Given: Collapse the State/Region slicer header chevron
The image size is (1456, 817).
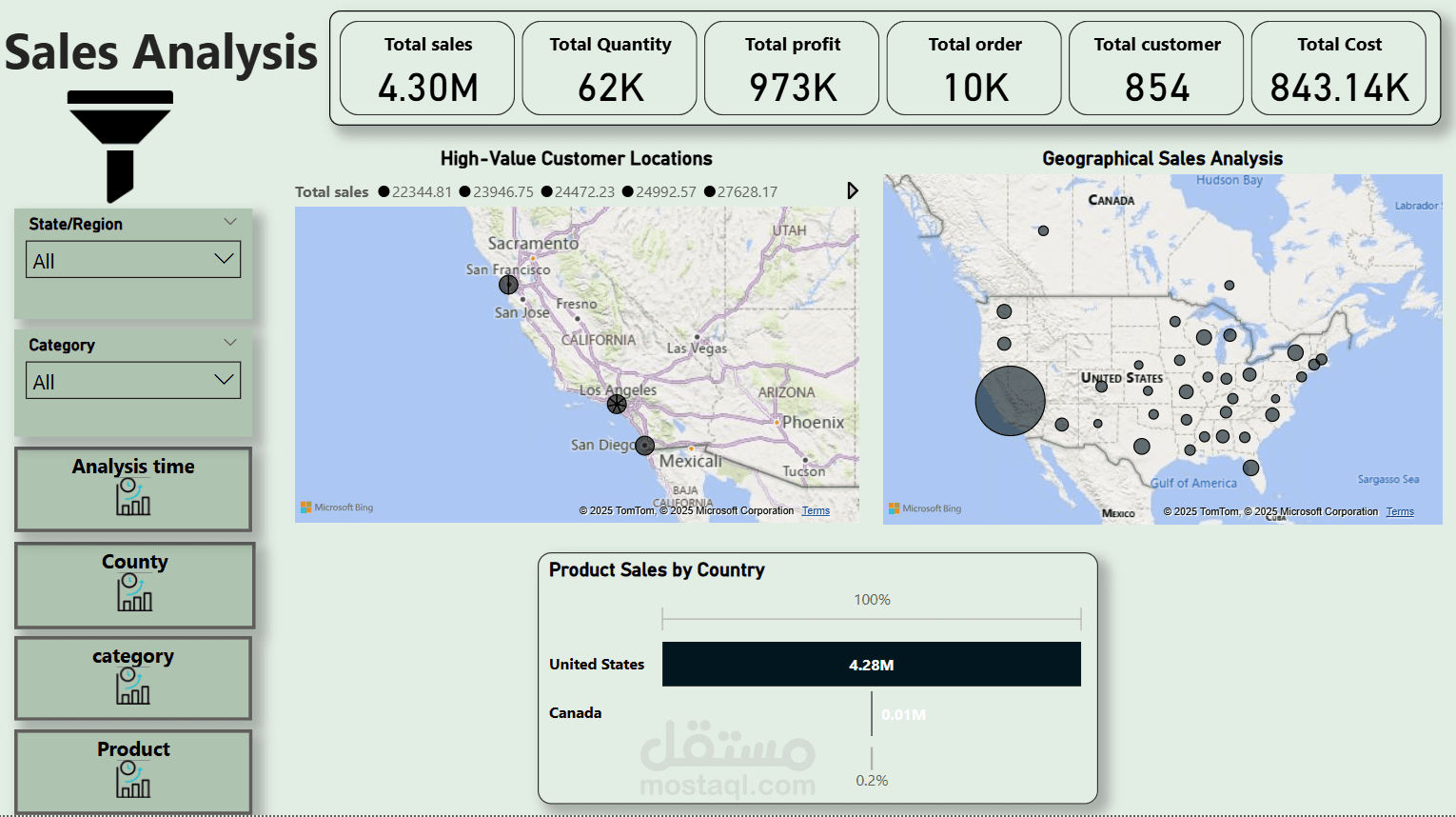Looking at the screenshot, I should [x=230, y=222].
